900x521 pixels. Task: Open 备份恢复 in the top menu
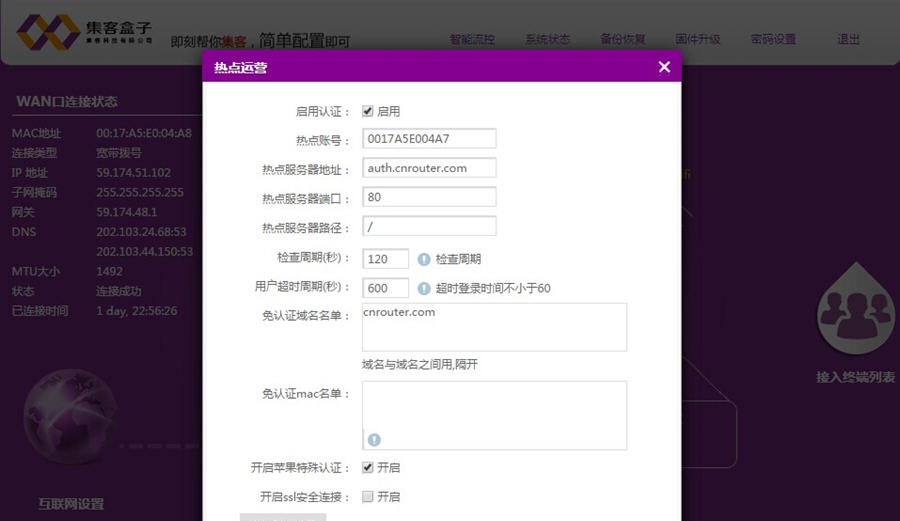click(x=623, y=39)
